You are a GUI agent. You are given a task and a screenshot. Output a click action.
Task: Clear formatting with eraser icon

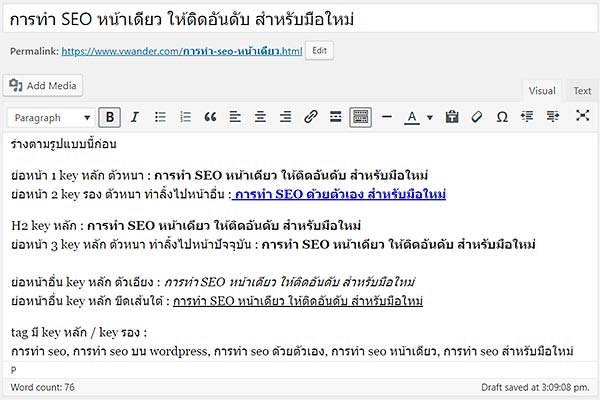[x=477, y=117]
